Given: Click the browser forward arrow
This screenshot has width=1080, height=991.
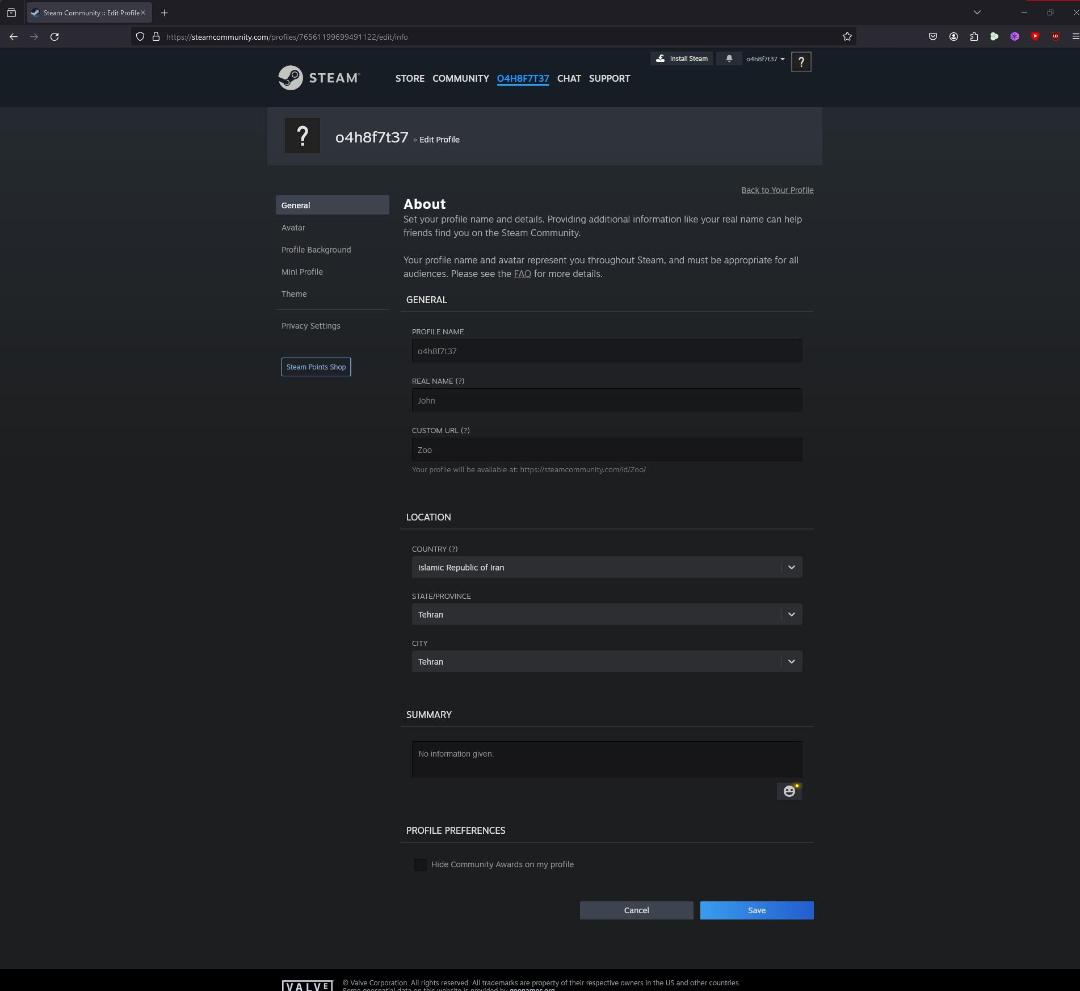Looking at the screenshot, I should tap(34, 36).
